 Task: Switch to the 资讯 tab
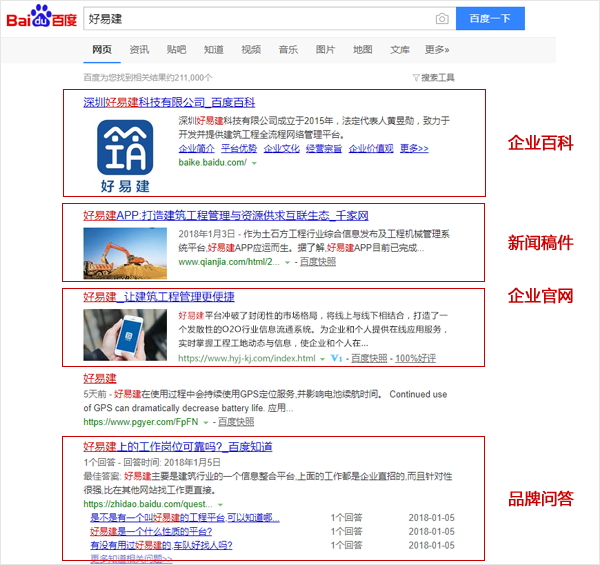[139, 49]
